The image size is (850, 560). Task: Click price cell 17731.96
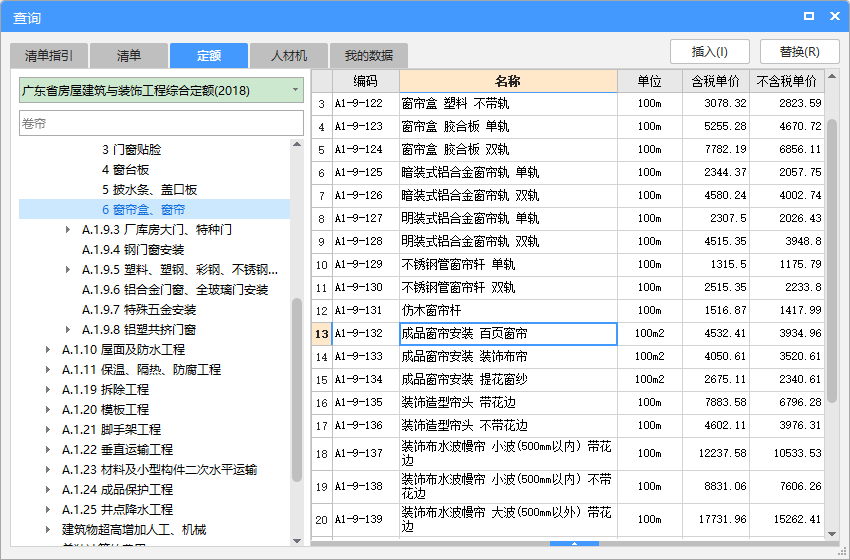tap(716, 520)
